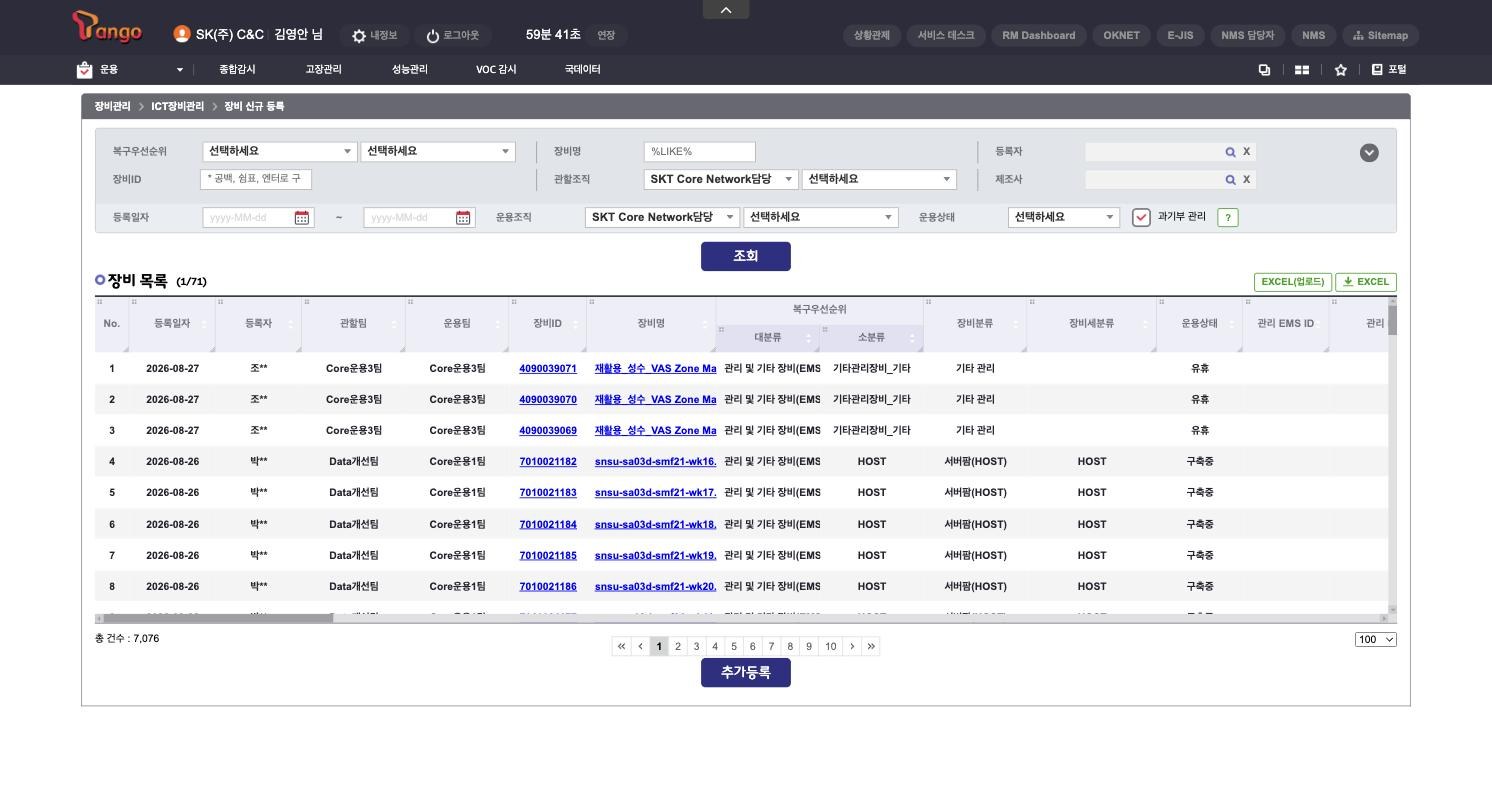Collapse the search filter panel arrow
The width and height of the screenshot is (1492, 812).
(1369, 152)
